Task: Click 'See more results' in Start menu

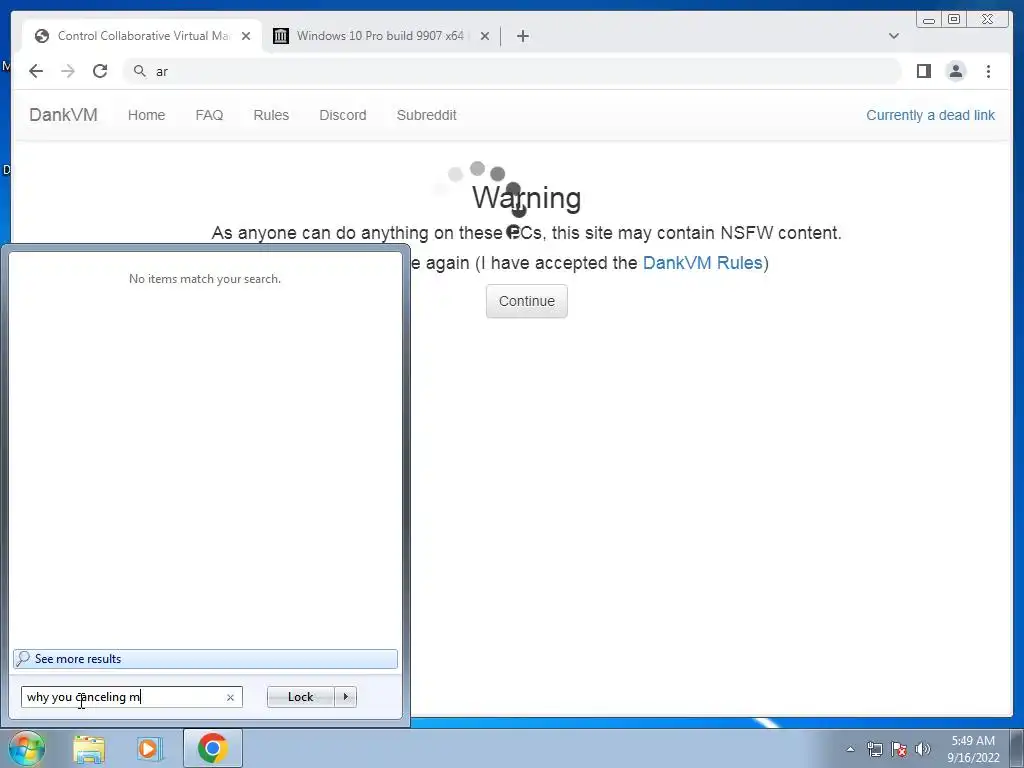Action: (205, 658)
